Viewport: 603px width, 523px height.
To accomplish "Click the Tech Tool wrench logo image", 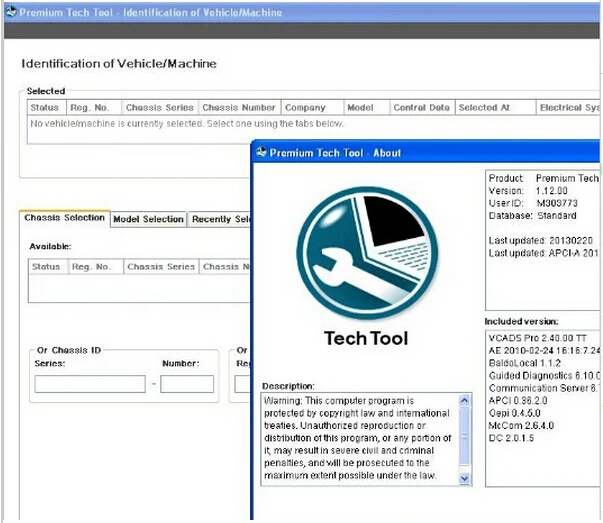I will [x=365, y=252].
